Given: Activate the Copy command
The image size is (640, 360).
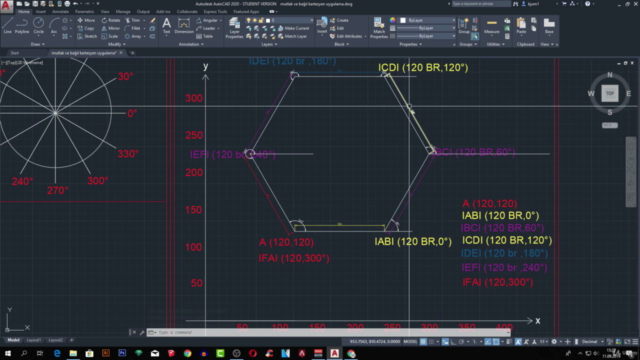Looking at the screenshot, I should pyautogui.click(x=86, y=28).
